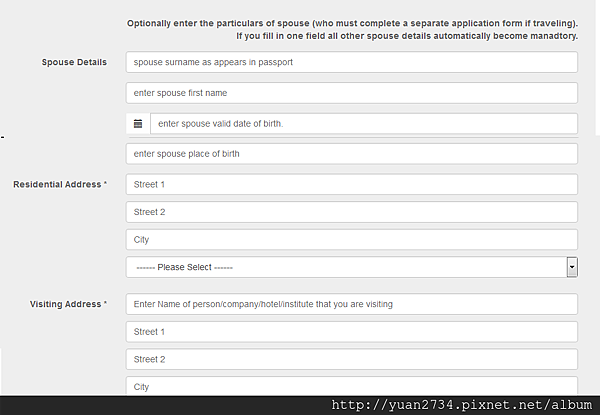The image size is (600, 415).
Task: Click the dark footer bar beside the URL
Action: 165,405
